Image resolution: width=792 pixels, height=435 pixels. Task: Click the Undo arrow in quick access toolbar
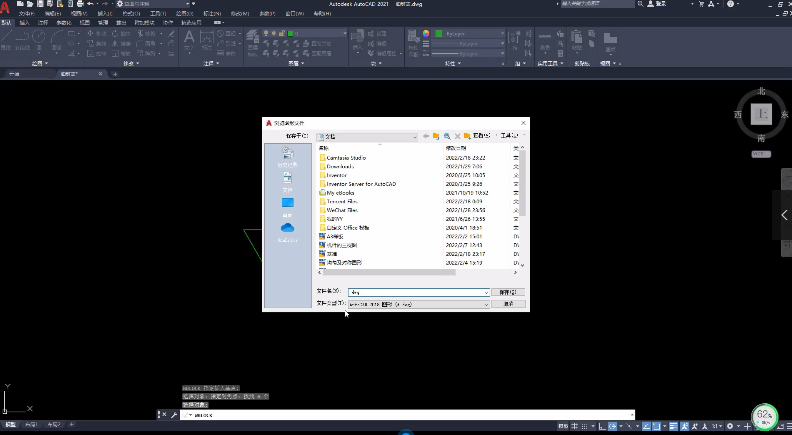(x=90, y=4)
